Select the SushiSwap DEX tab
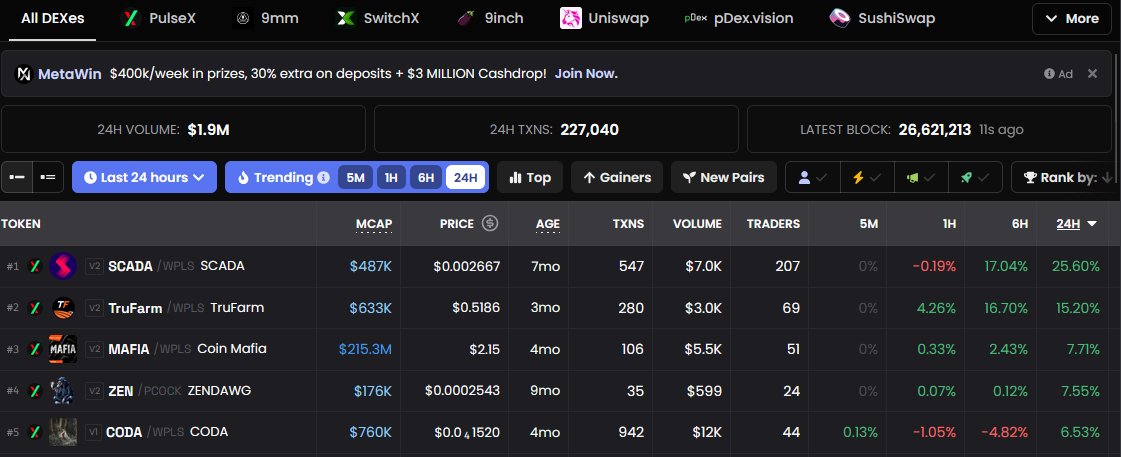1121x457 pixels. point(882,19)
